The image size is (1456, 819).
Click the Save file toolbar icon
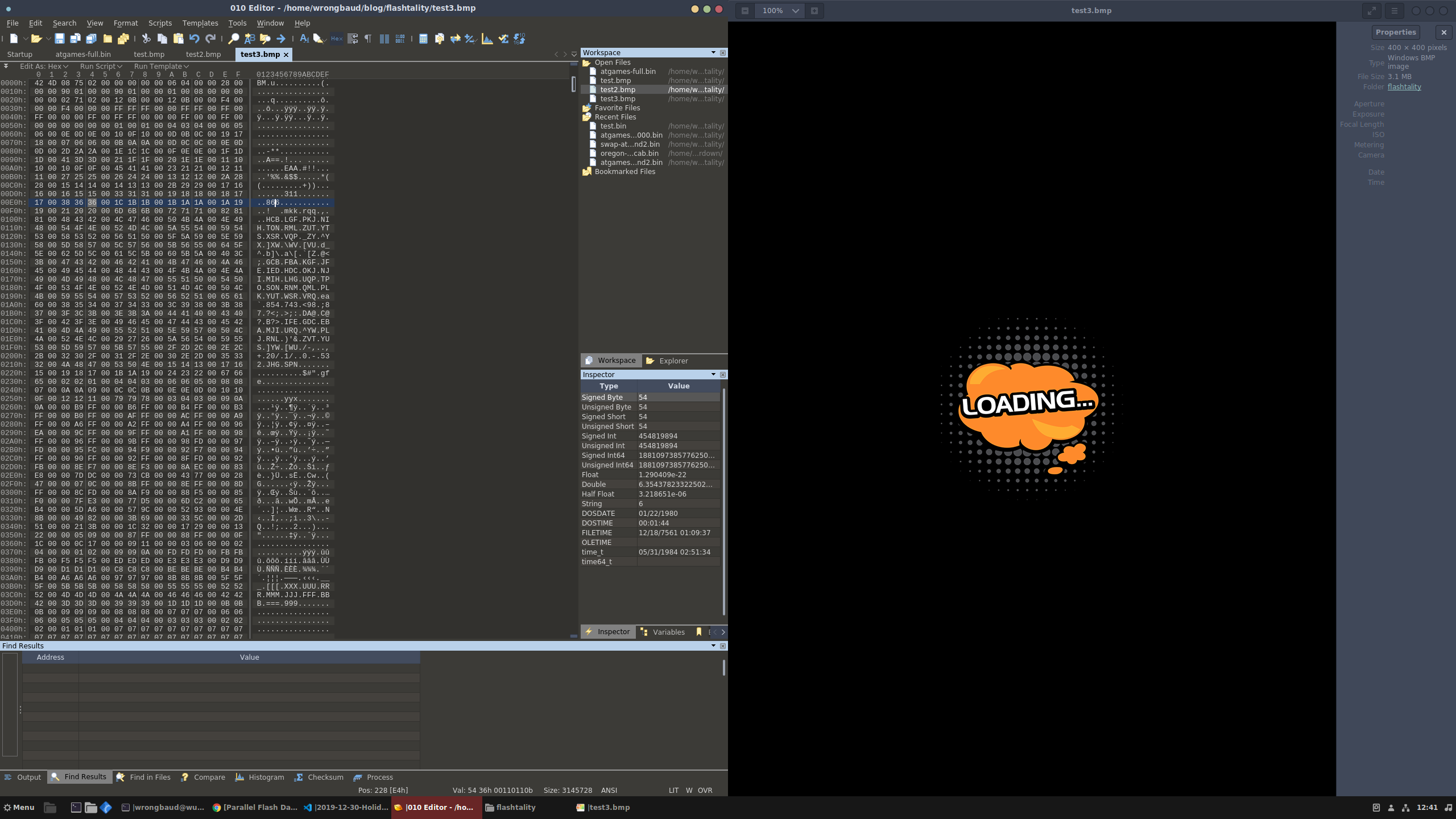click(x=59, y=39)
